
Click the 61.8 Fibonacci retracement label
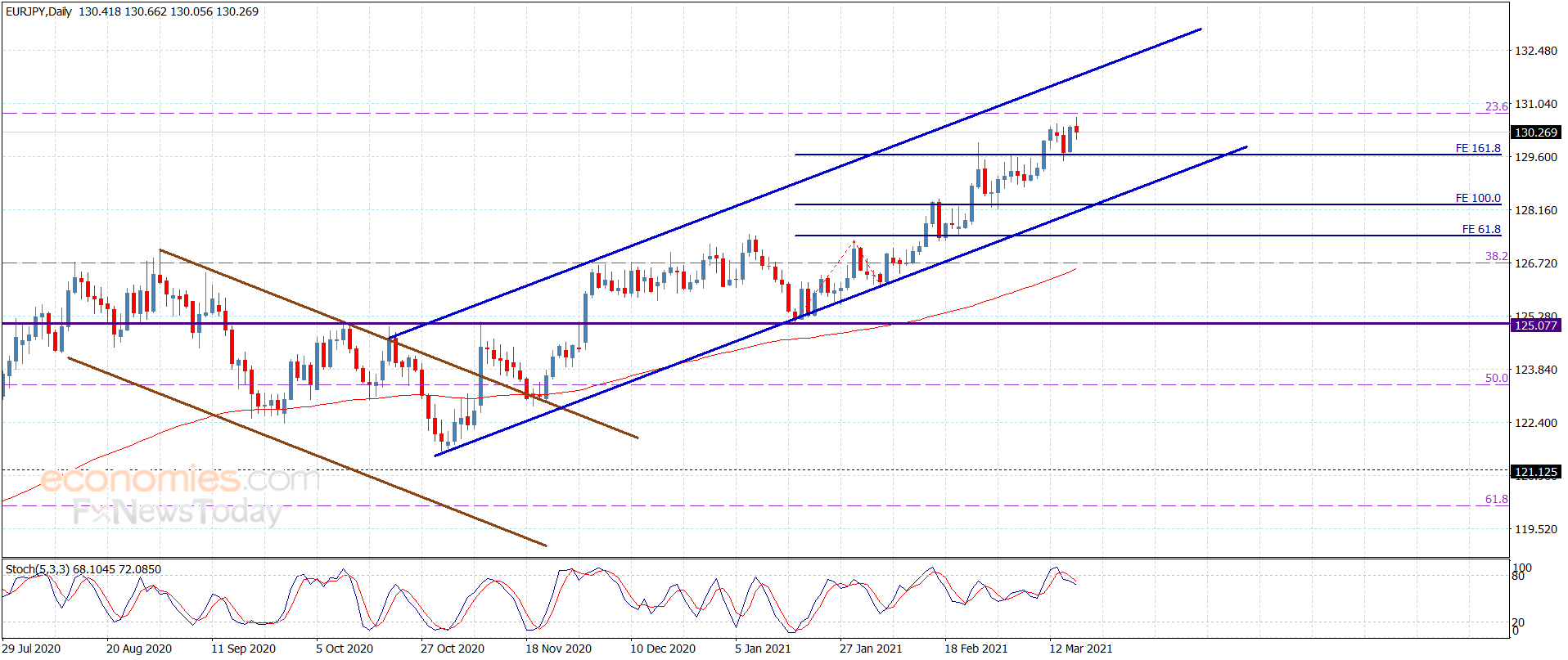pyautogui.click(x=1497, y=499)
